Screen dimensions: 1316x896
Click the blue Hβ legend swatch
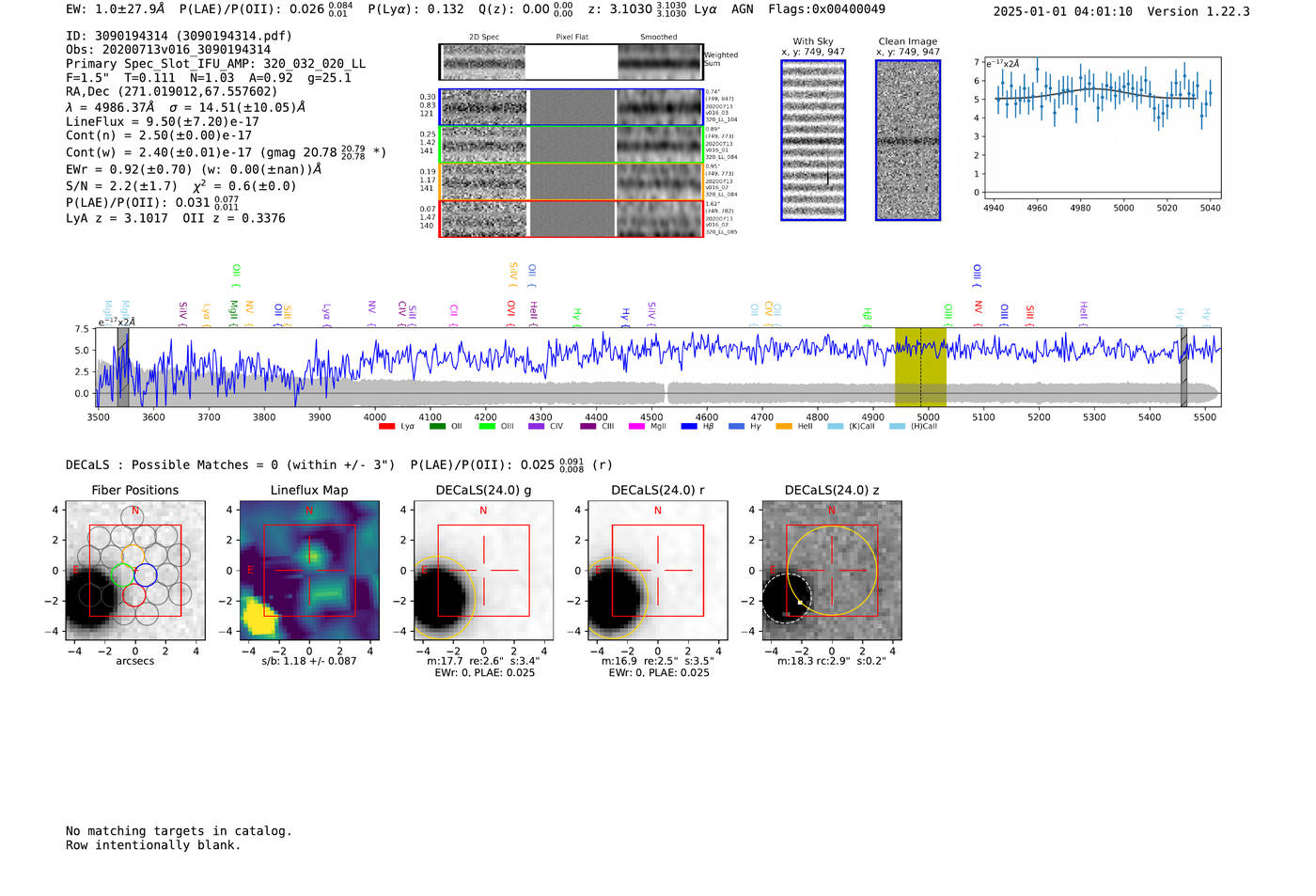click(689, 427)
